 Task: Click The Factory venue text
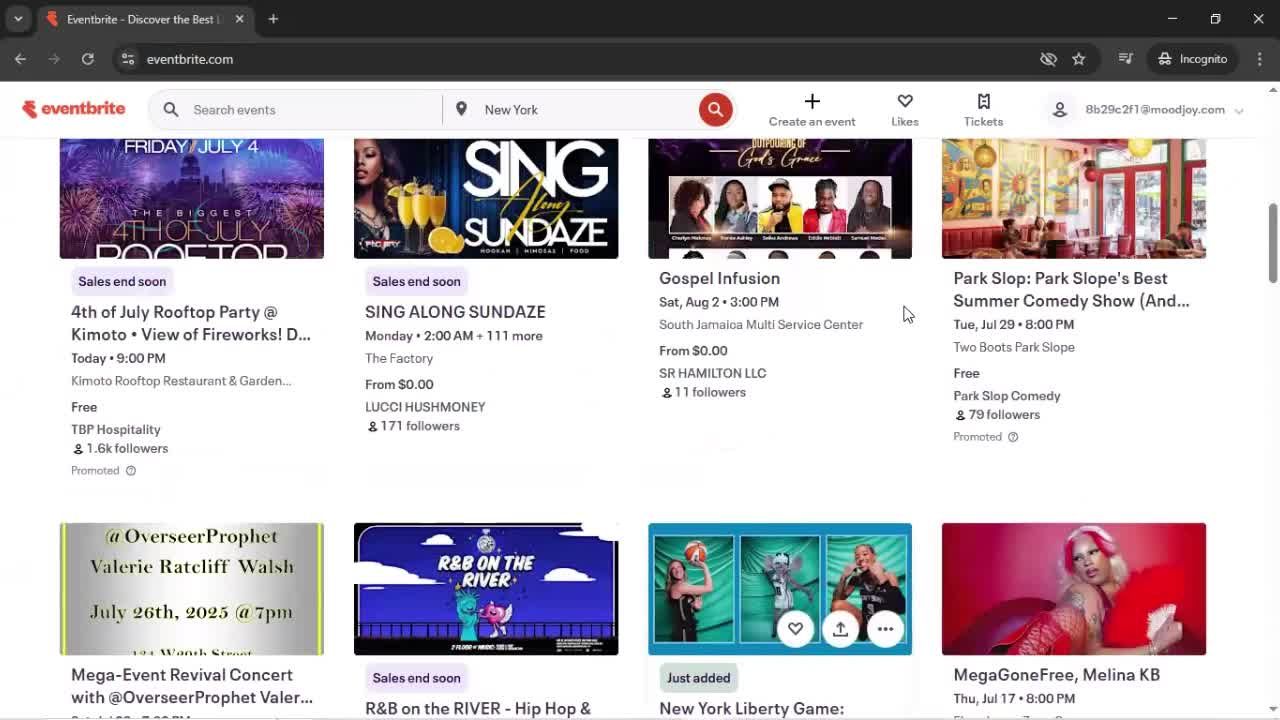pos(399,358)
